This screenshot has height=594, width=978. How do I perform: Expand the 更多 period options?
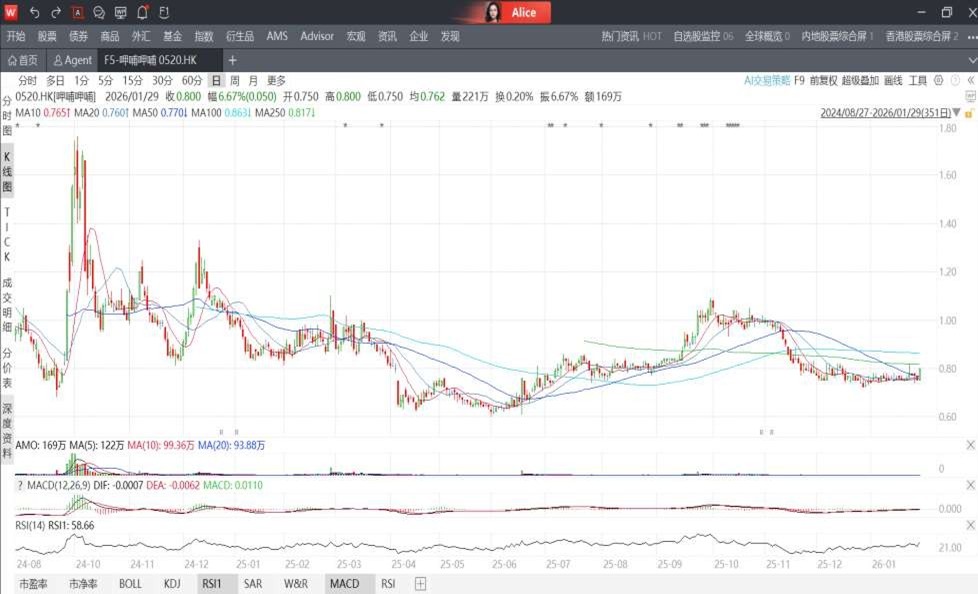[x=276, y=80]
